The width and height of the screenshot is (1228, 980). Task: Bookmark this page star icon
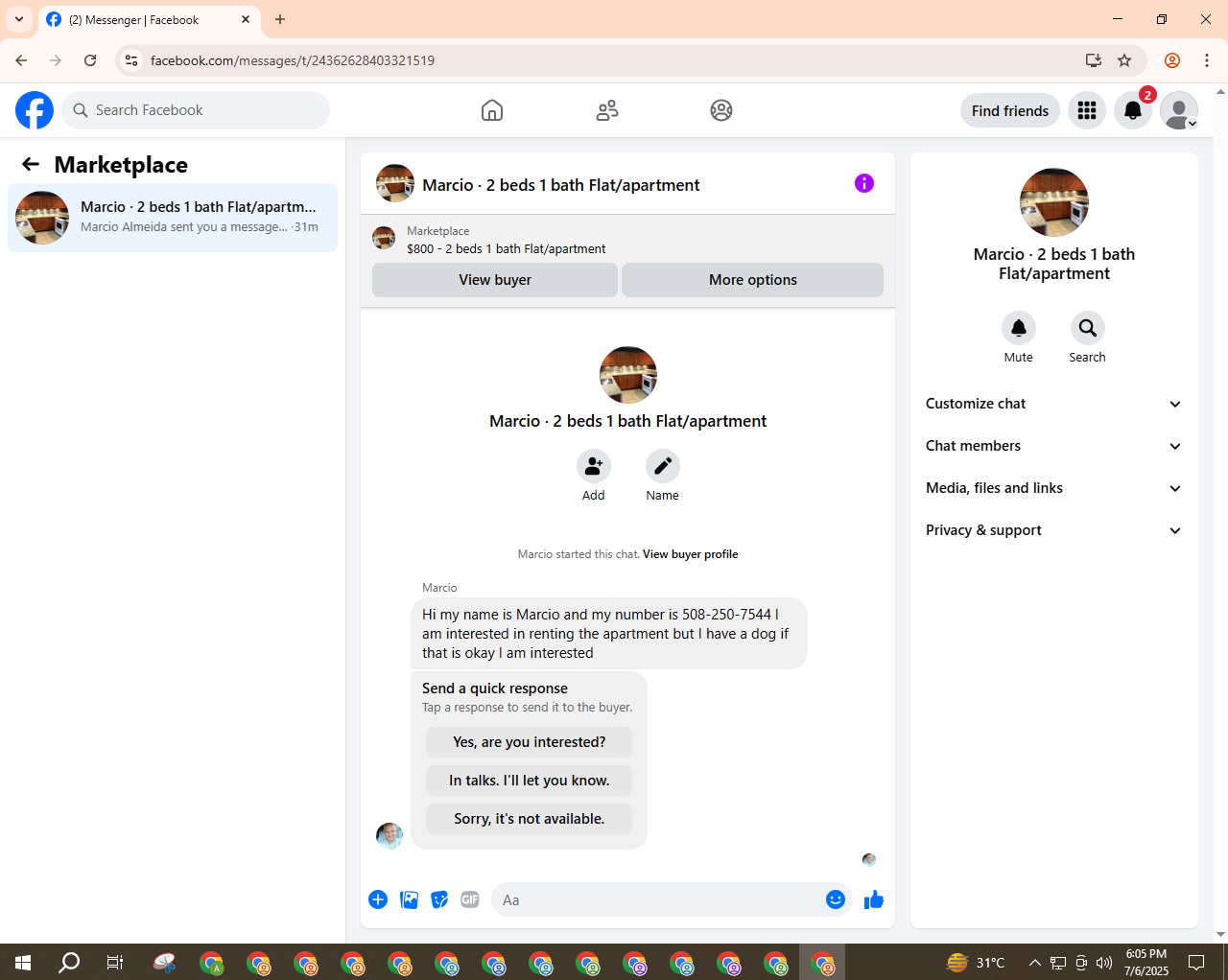point(1124,60)
